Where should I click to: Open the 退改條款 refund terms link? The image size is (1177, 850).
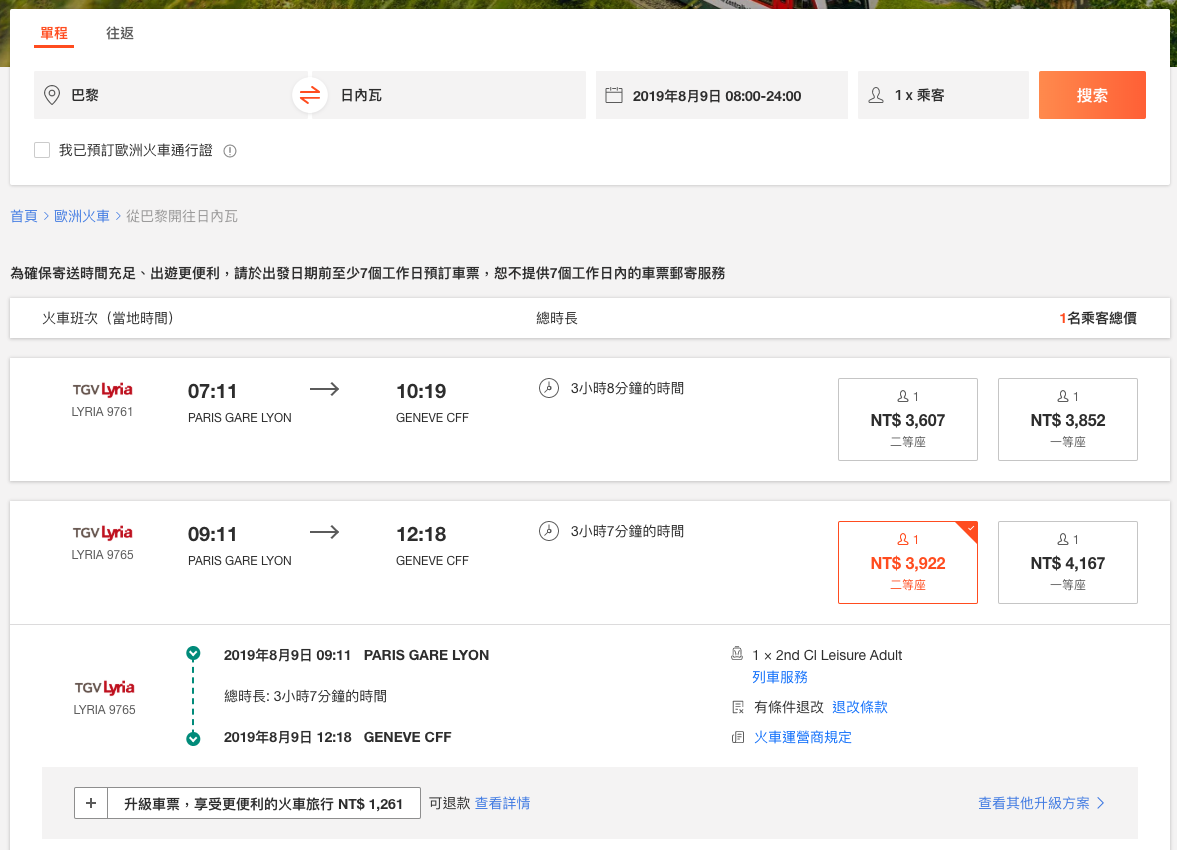pyautogui.click(x=859, y=707)
